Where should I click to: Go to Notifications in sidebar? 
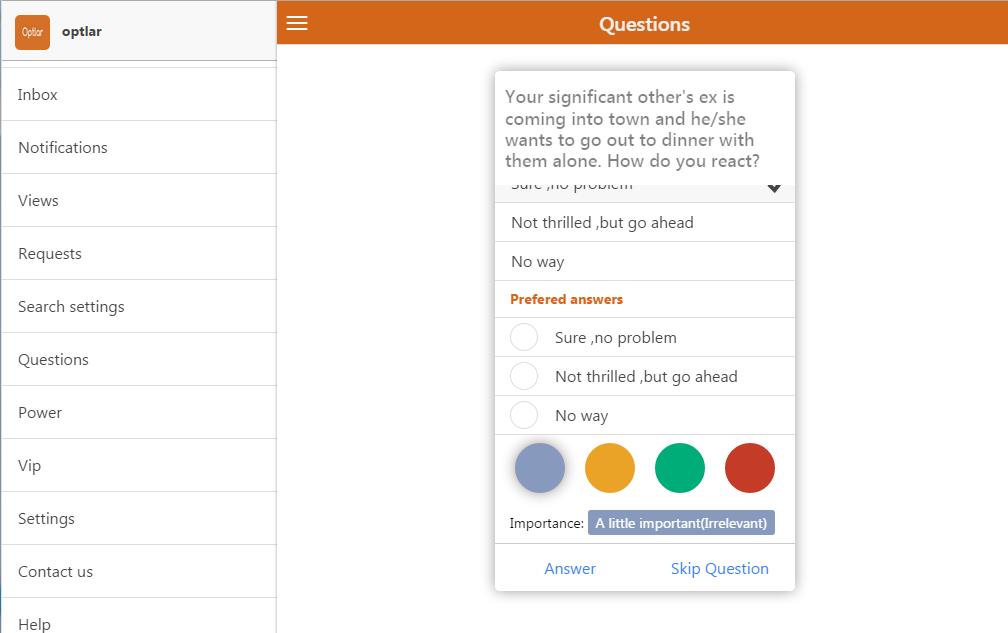pyautogui.click(x=63, y=148)
